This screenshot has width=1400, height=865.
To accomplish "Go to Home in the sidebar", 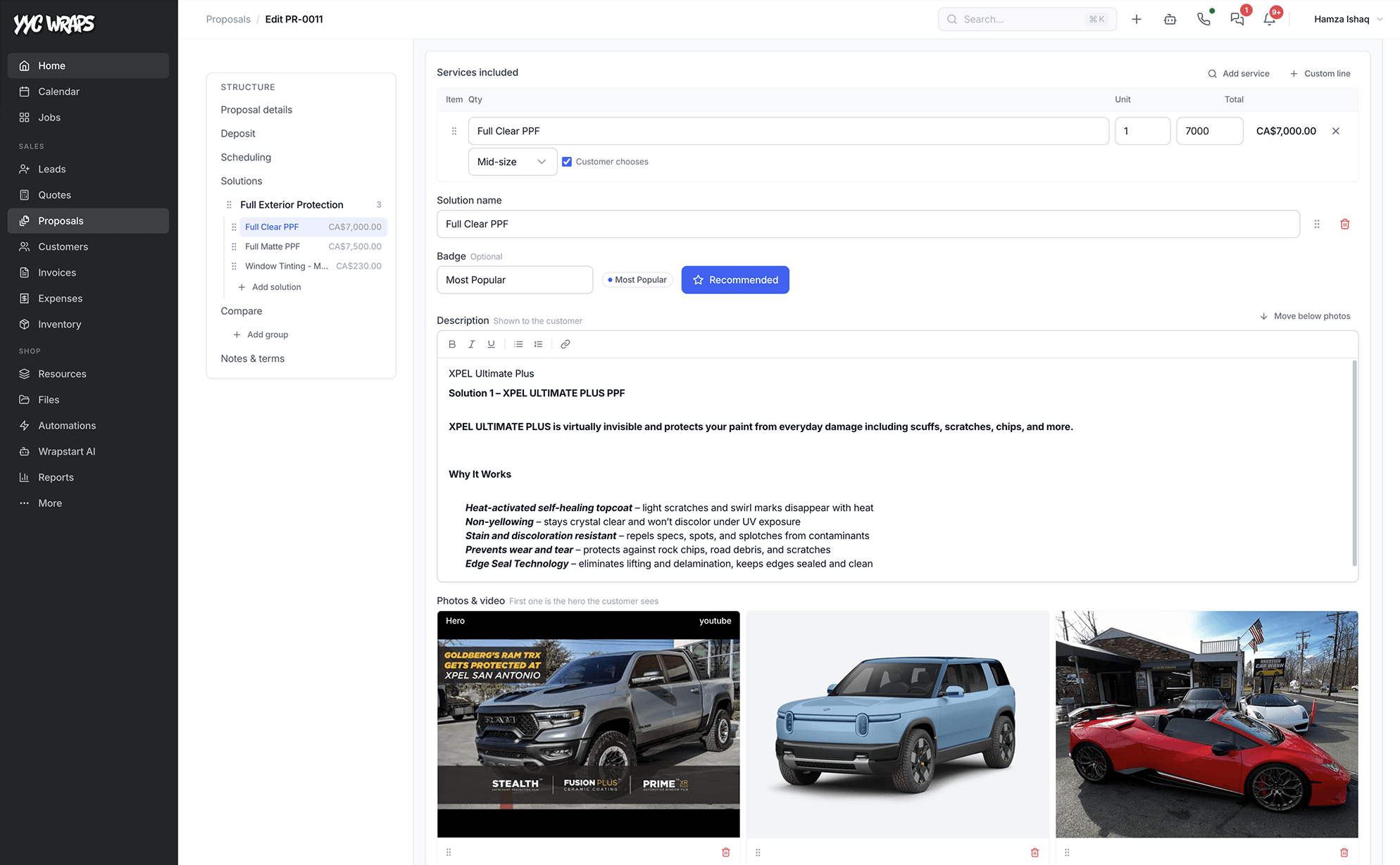I will coord(88,65).
